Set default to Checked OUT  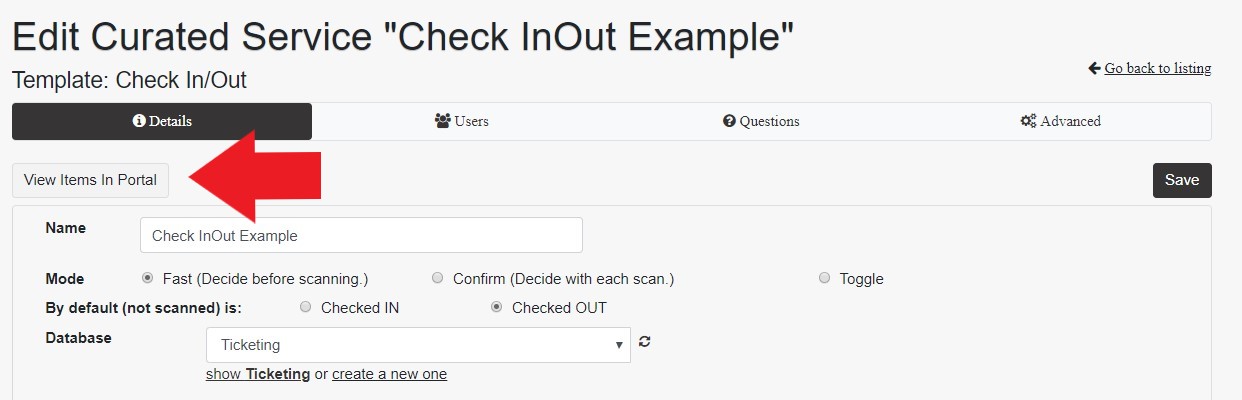pos(496,307)
